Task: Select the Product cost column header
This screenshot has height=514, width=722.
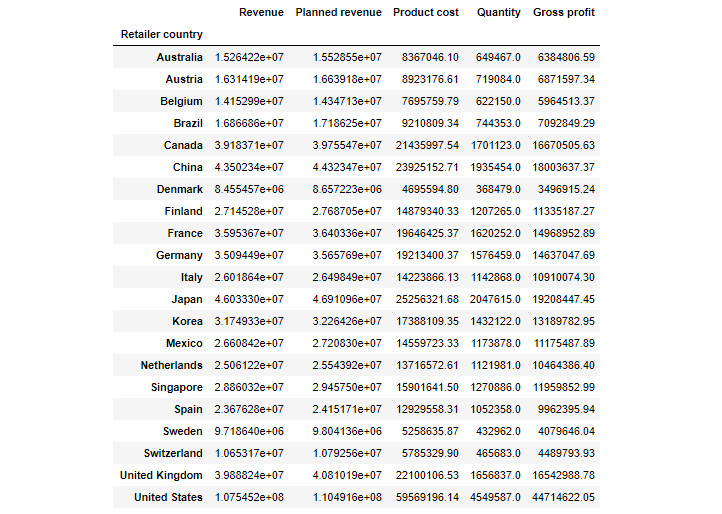Action: coord(426,13)
